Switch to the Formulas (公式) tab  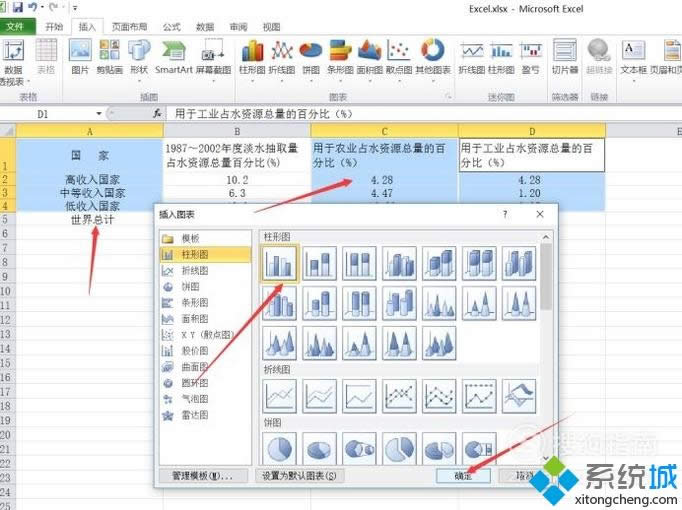point(171,27)
